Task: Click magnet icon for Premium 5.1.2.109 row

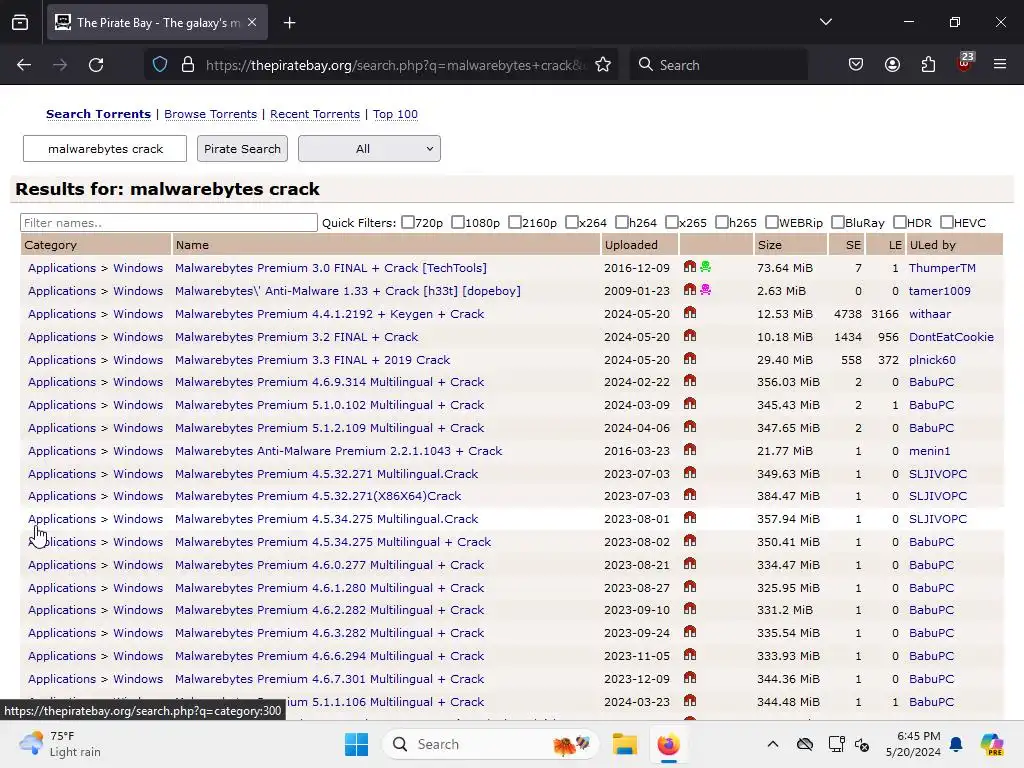Action: 690,426
